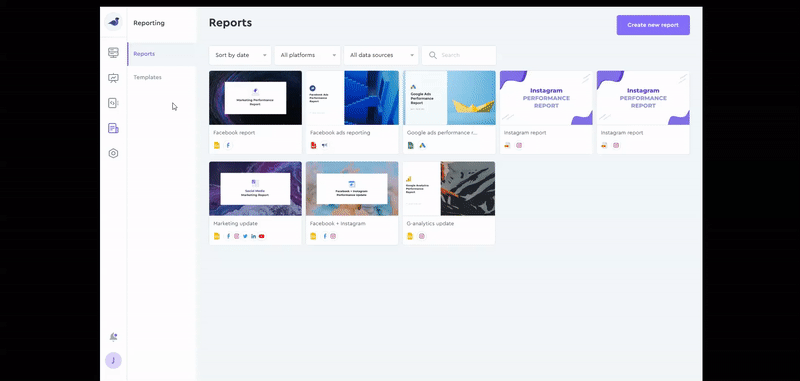The height and width of the screenshot is (381, 800).
Task: Click the user avatar with letter J
Action: (x=113, y=361)
